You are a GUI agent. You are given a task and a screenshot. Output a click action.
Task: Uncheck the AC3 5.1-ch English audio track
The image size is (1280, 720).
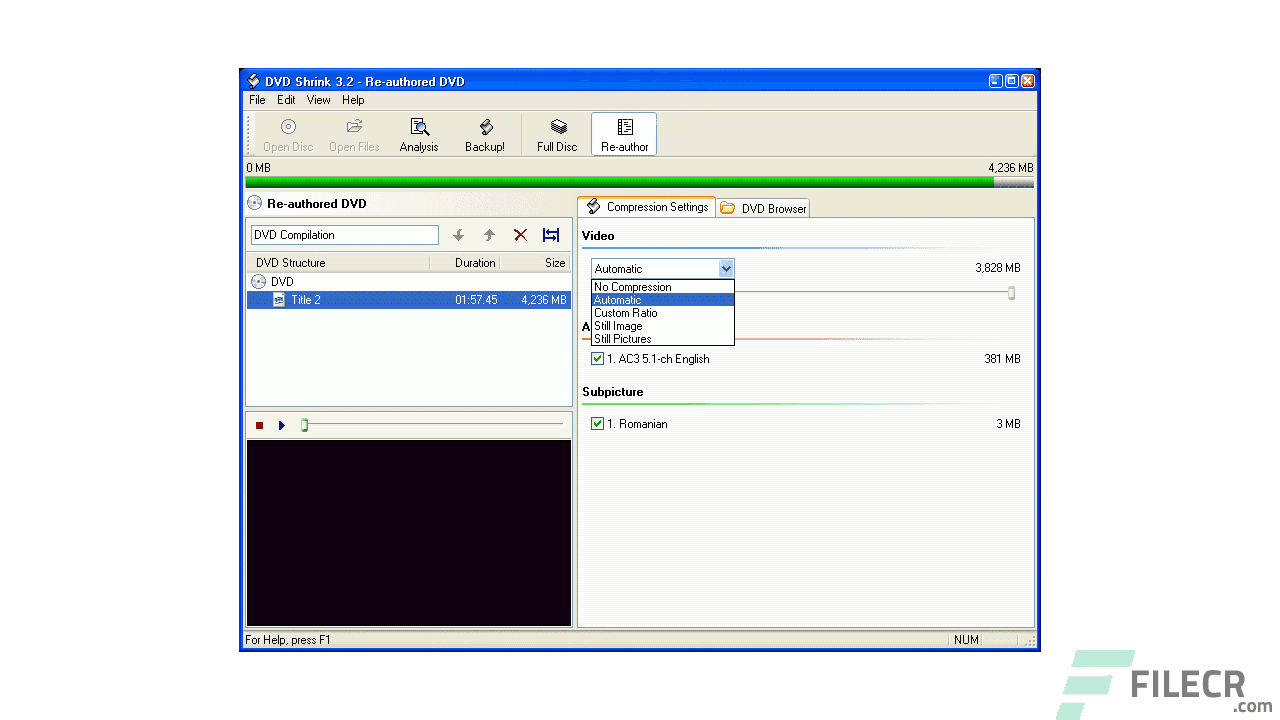tap(597, 358)
